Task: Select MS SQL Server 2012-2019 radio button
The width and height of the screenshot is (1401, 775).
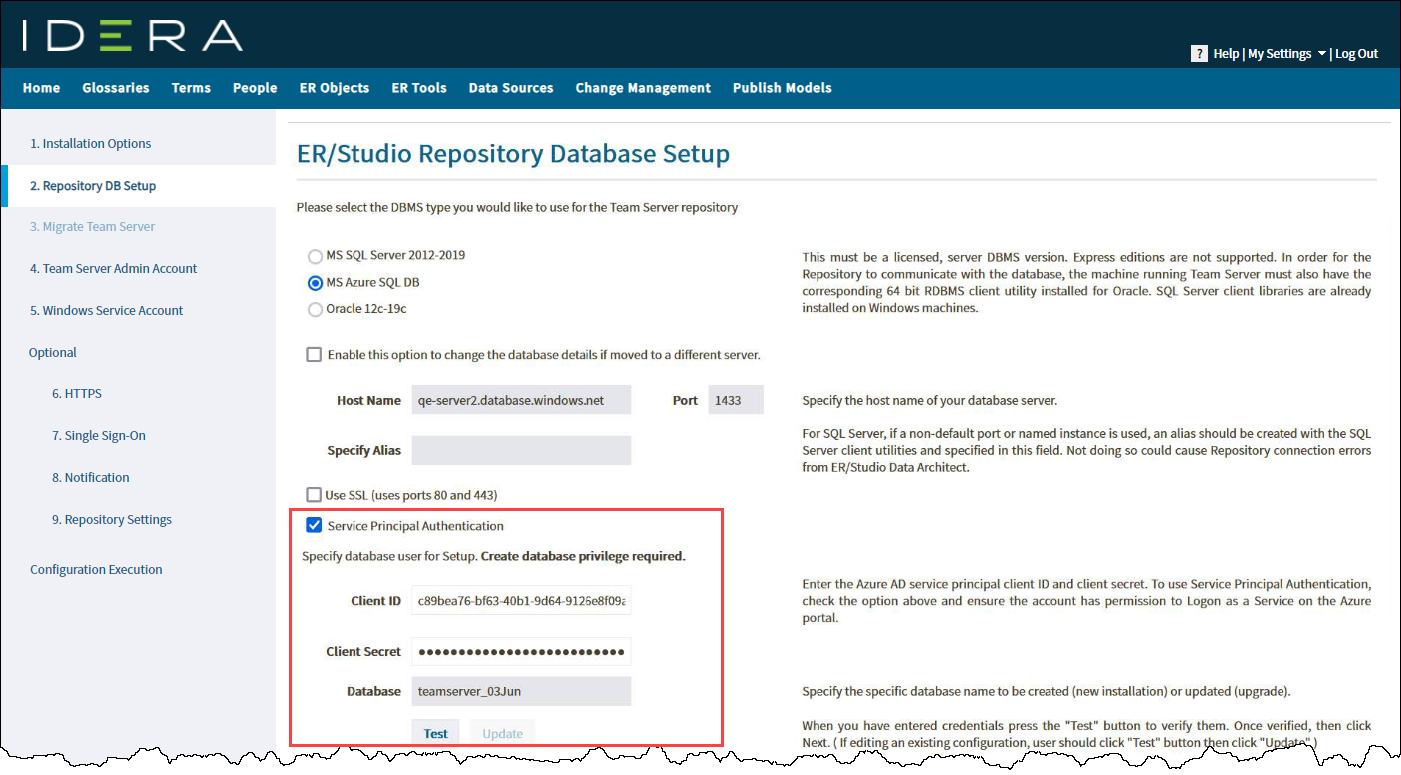Action: 316,256
